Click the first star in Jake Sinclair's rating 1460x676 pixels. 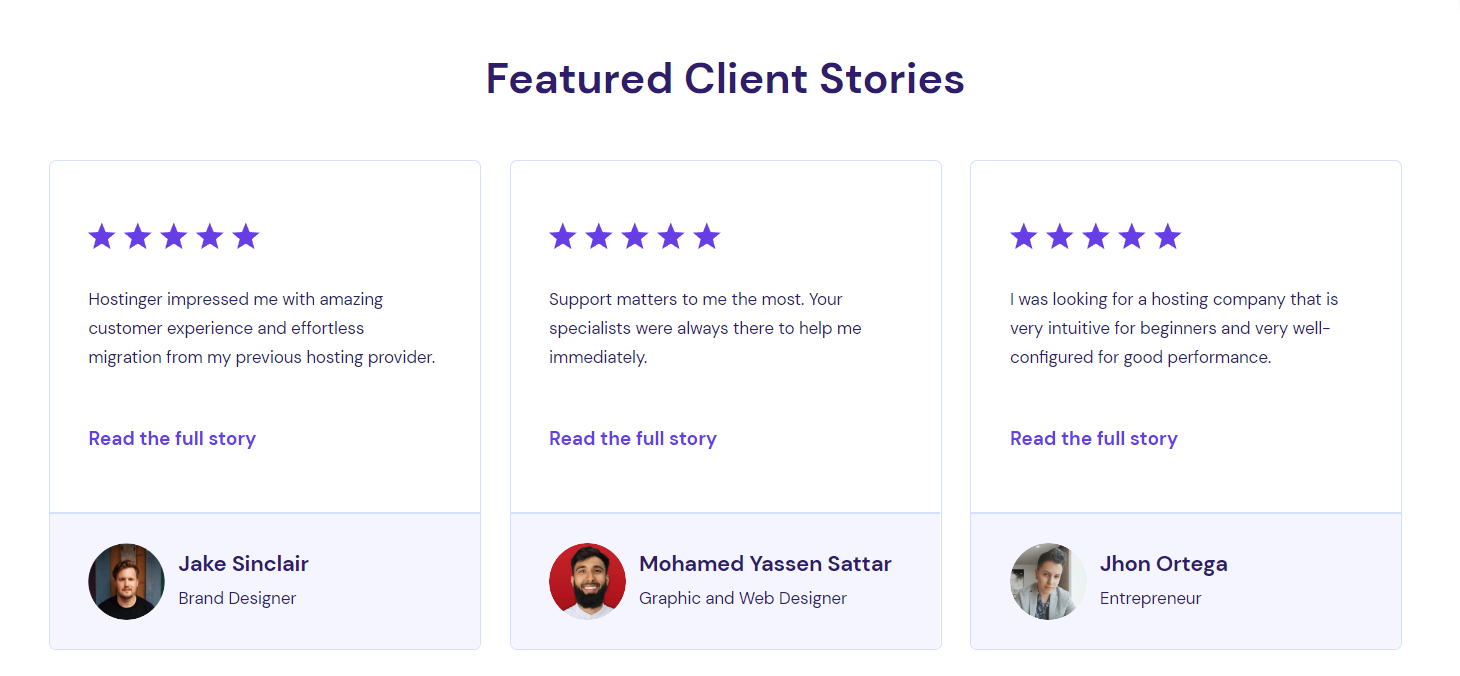(x=101, y=236)
